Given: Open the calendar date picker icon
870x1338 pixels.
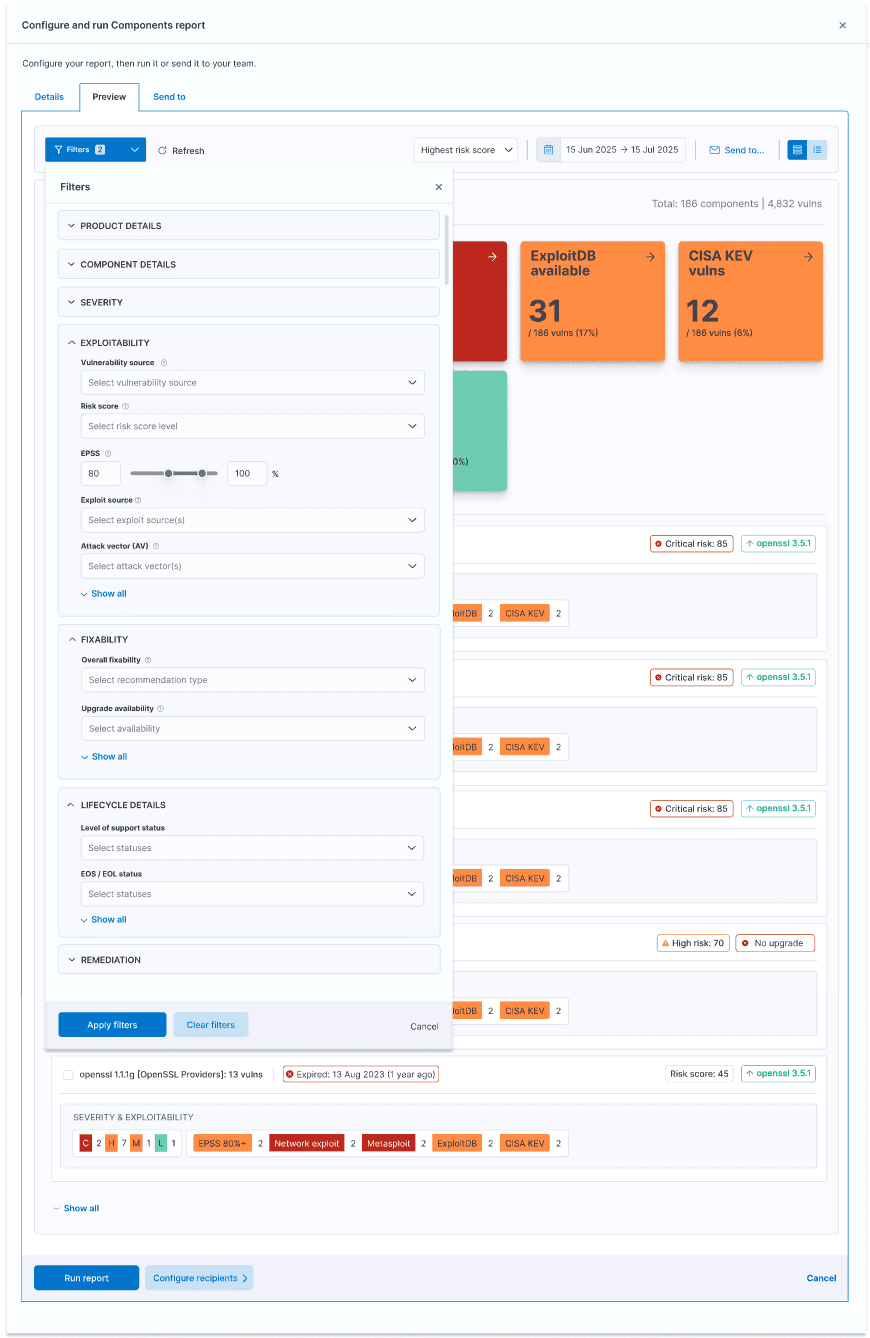Looking at the screenshot, I should [548, 150].
